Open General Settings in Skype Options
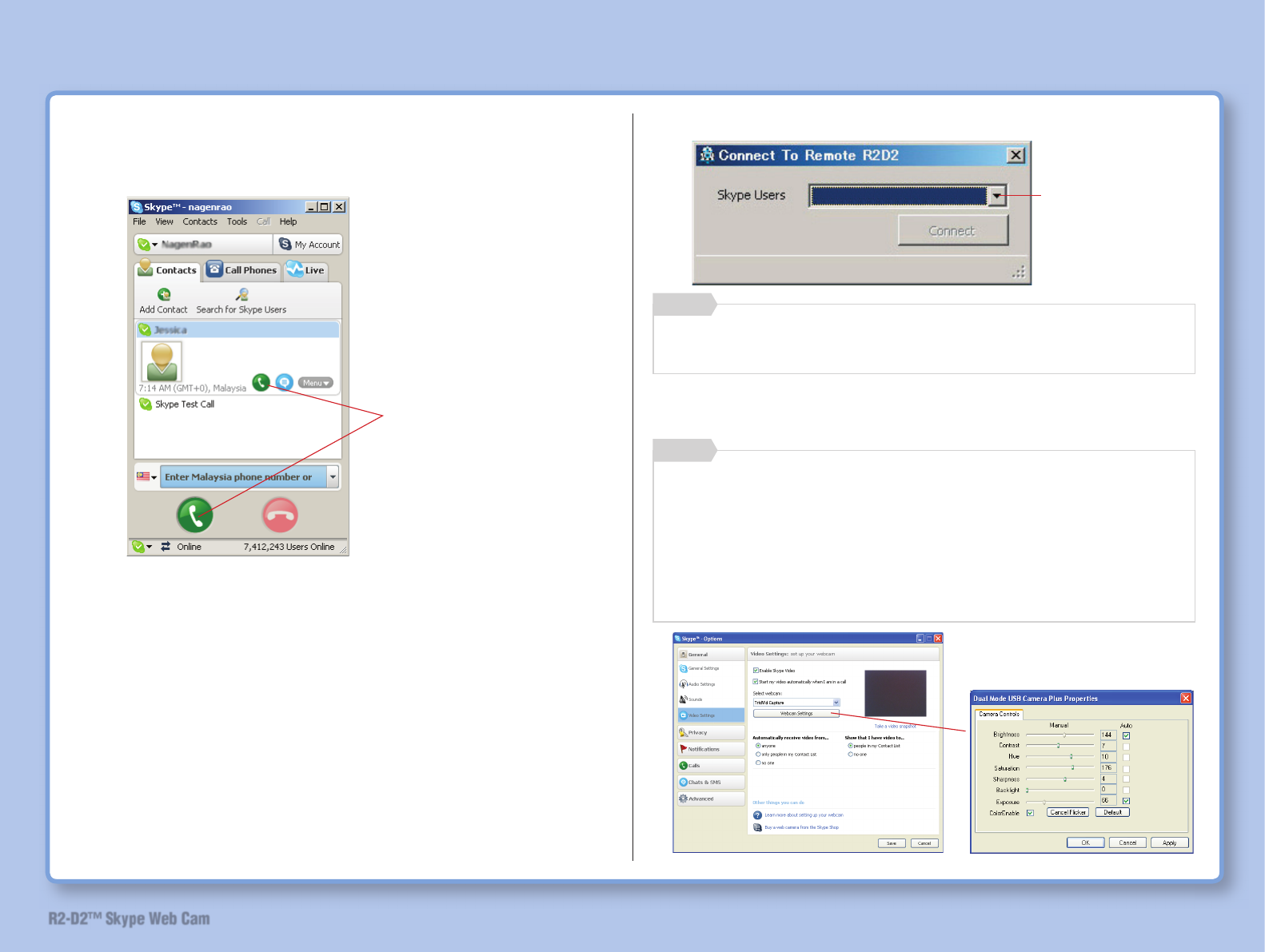The height and width of the screenshot is (952, 1265). [x=711, y=668]
